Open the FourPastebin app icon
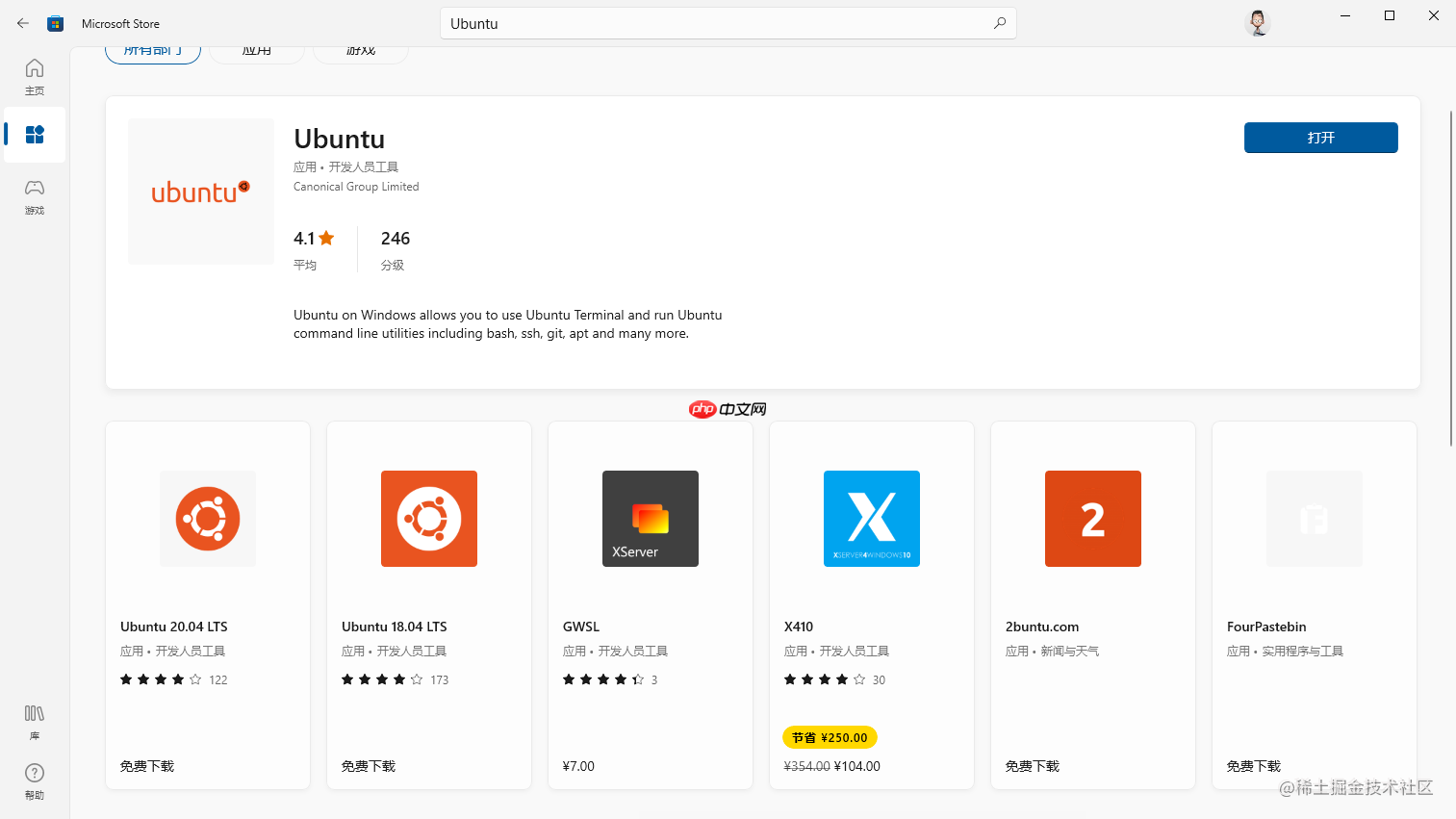Image resolution: width=1456 pixels, height=819 pixels. (x=1315, y=519)
